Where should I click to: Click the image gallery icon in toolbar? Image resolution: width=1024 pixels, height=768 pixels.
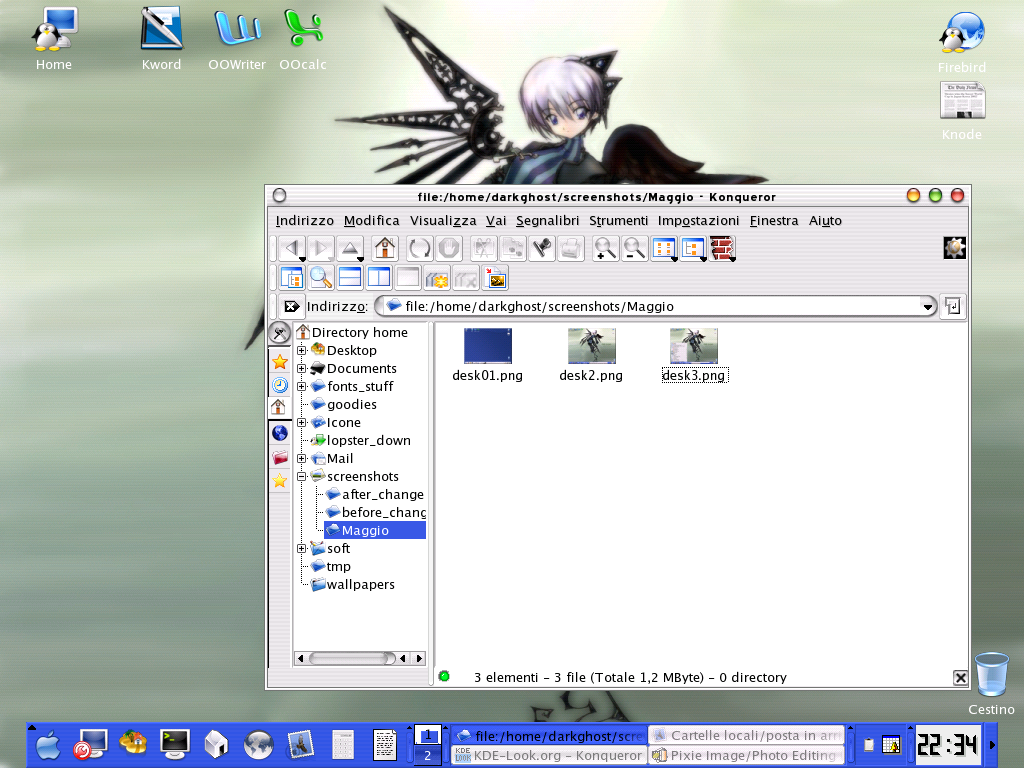click(496, 279)
